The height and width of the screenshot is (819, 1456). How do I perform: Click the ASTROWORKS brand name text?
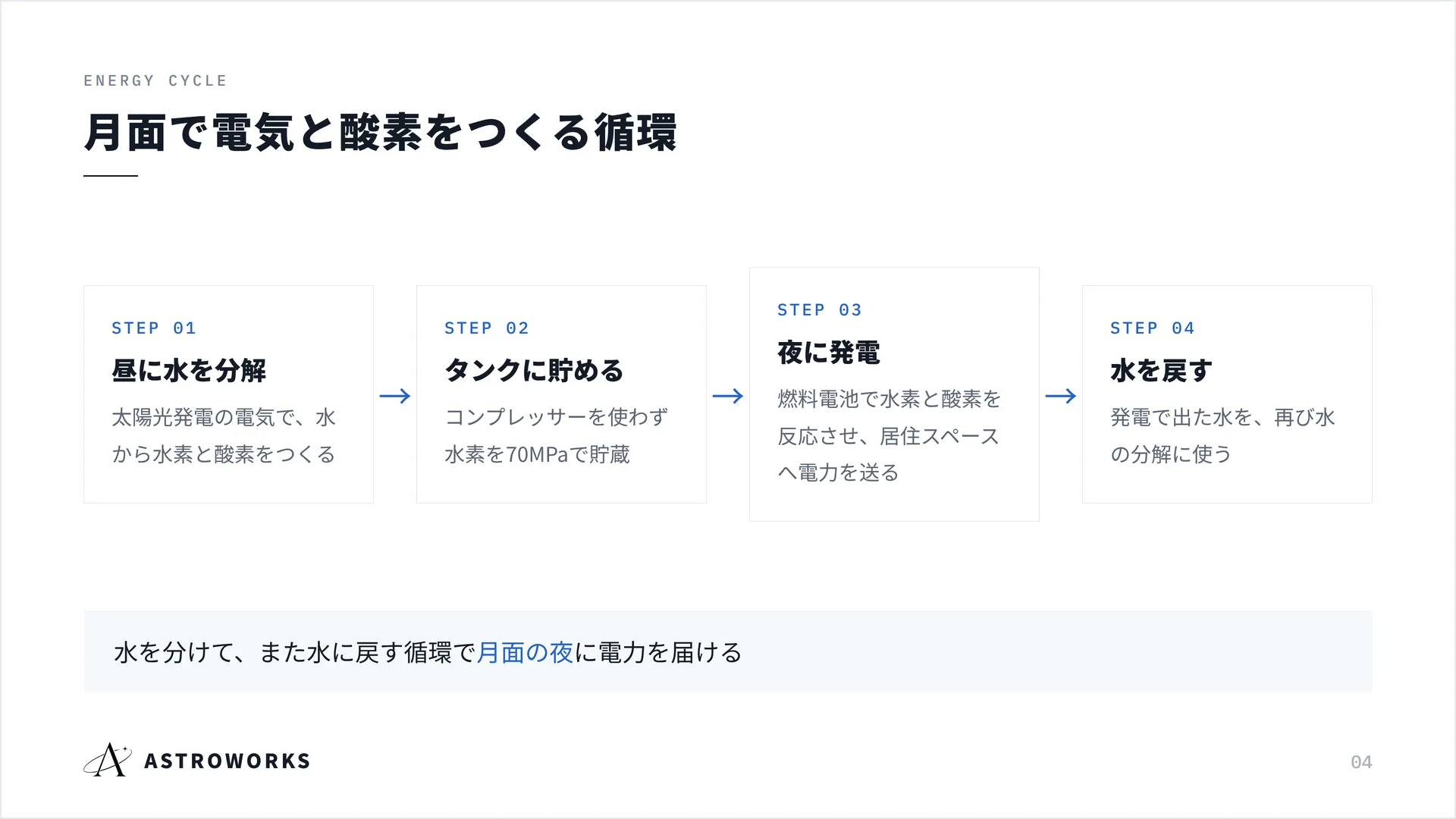227,761
